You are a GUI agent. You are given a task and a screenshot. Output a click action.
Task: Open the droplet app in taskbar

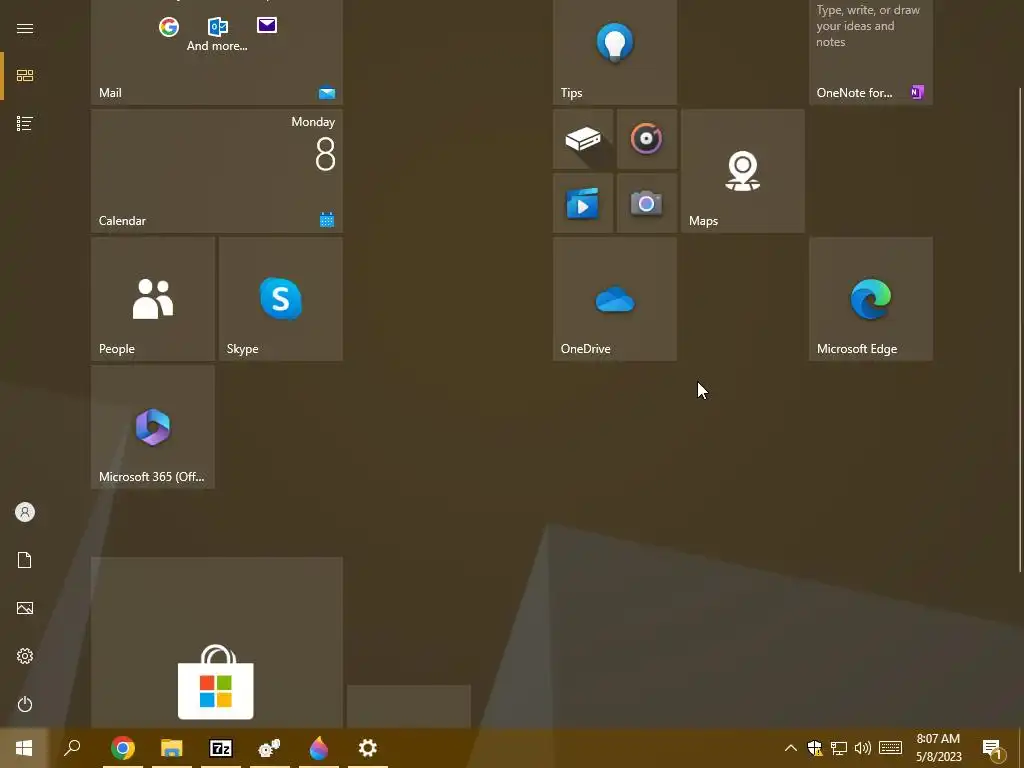coord(319,748)
